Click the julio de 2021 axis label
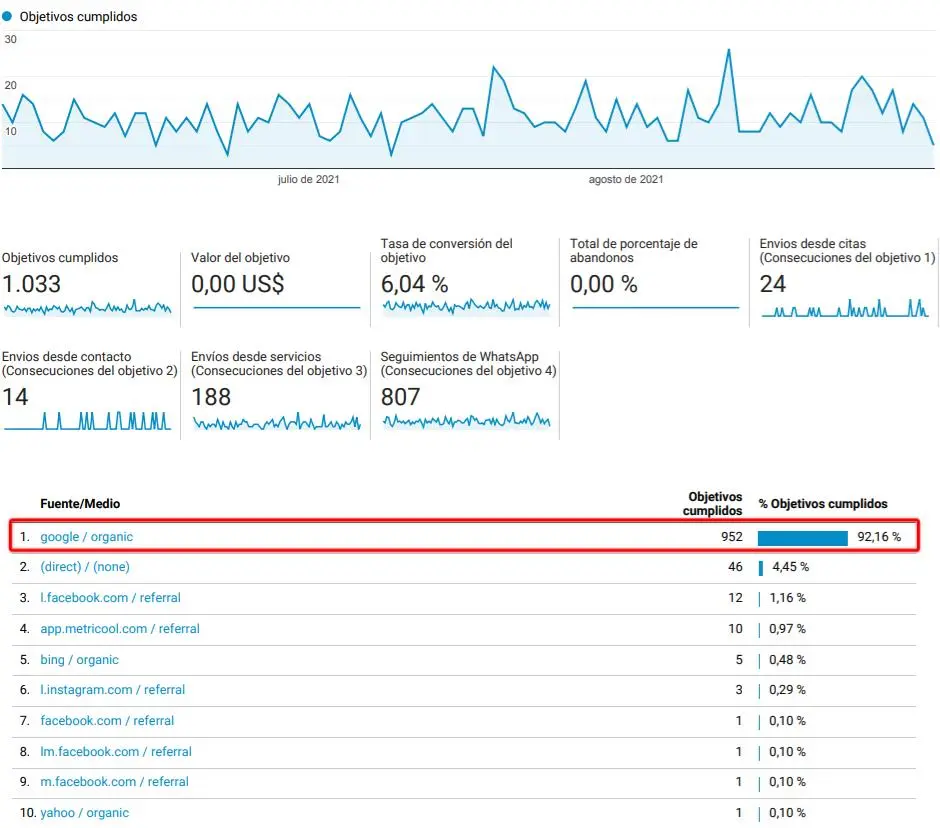The image size is (940, 828). click(x=308, y=180)
